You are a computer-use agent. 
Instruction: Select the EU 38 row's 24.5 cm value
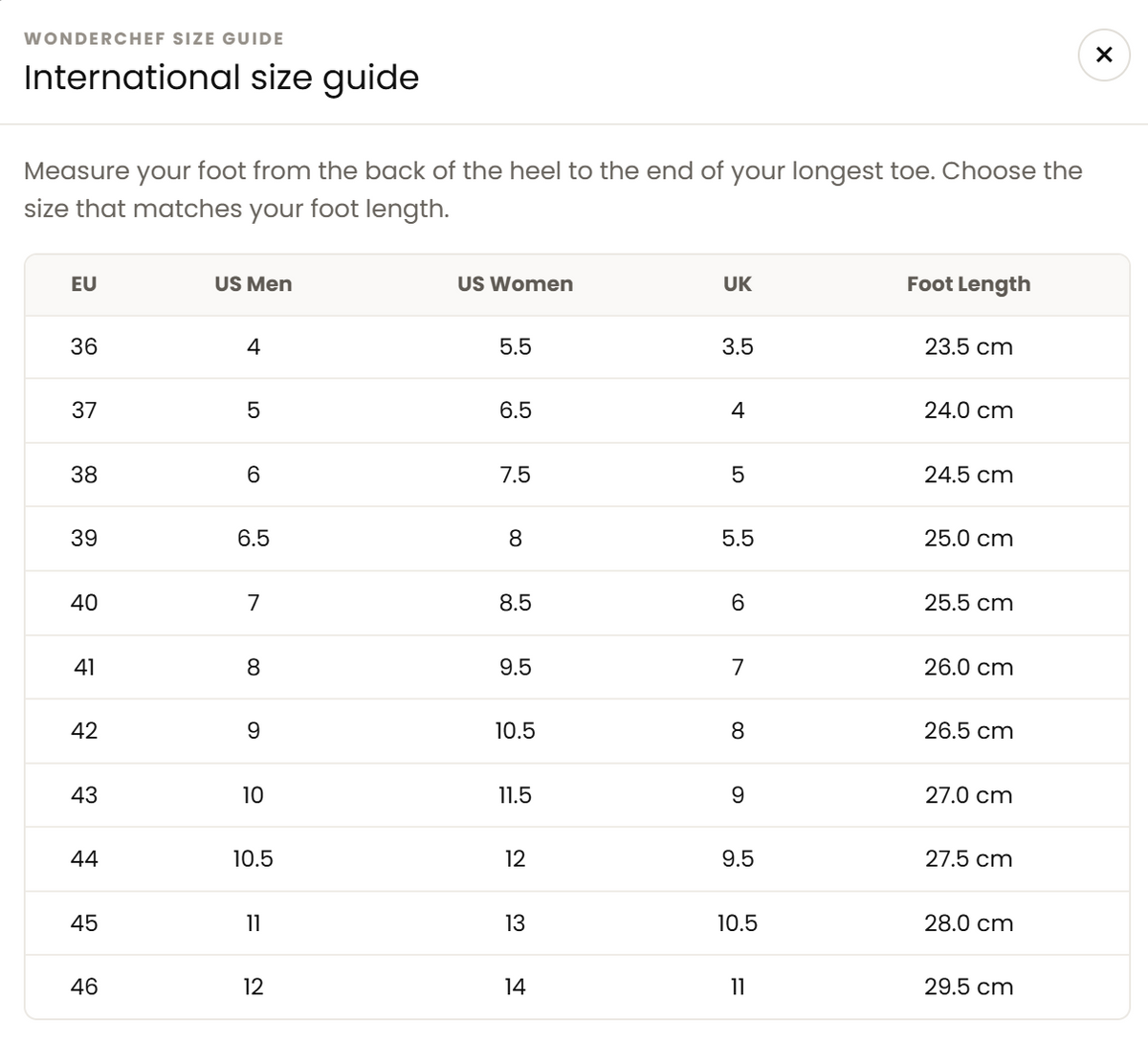click(x=968, y=475)
